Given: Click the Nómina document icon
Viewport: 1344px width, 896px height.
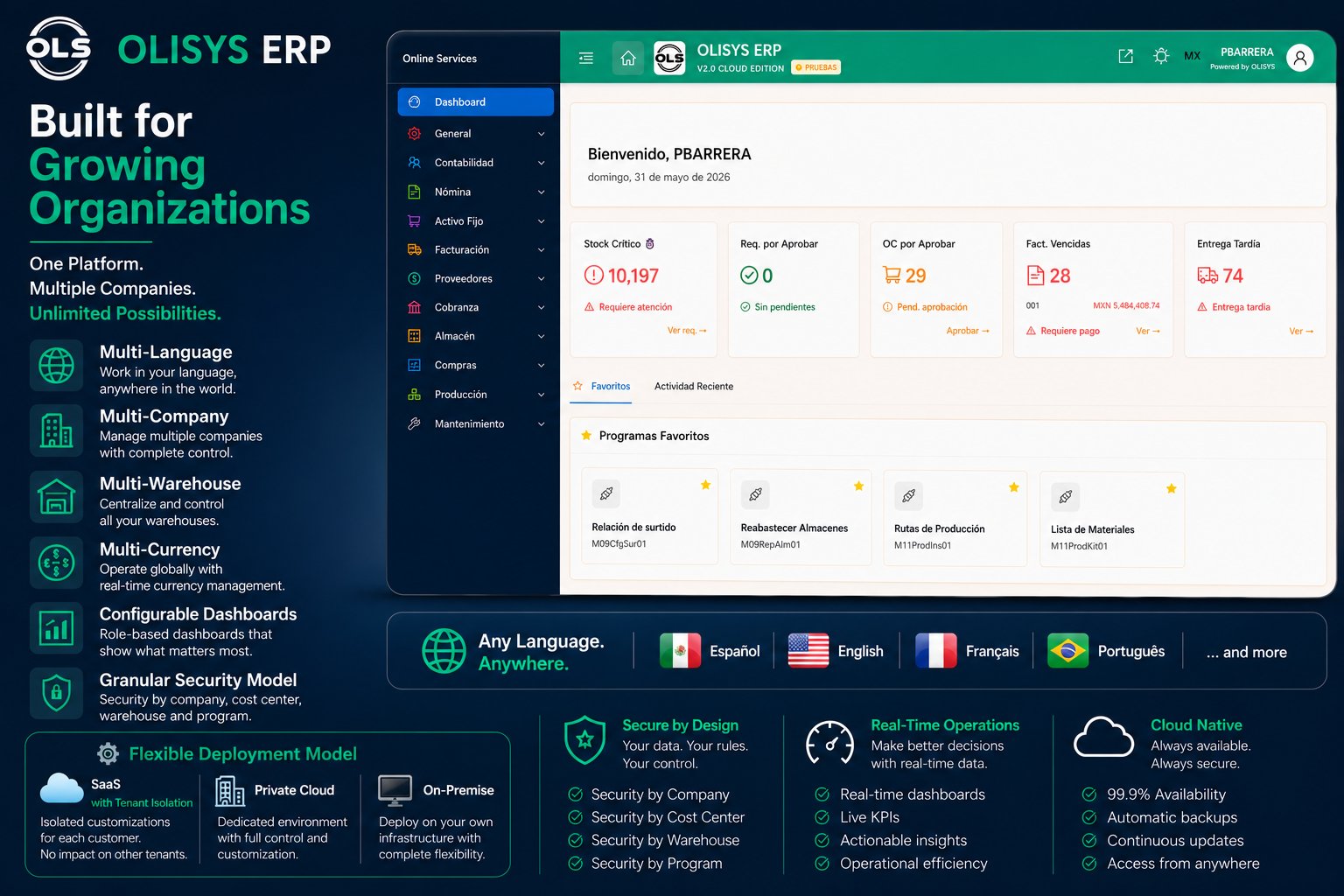Looking at the screenshot, I should (414, 192).
